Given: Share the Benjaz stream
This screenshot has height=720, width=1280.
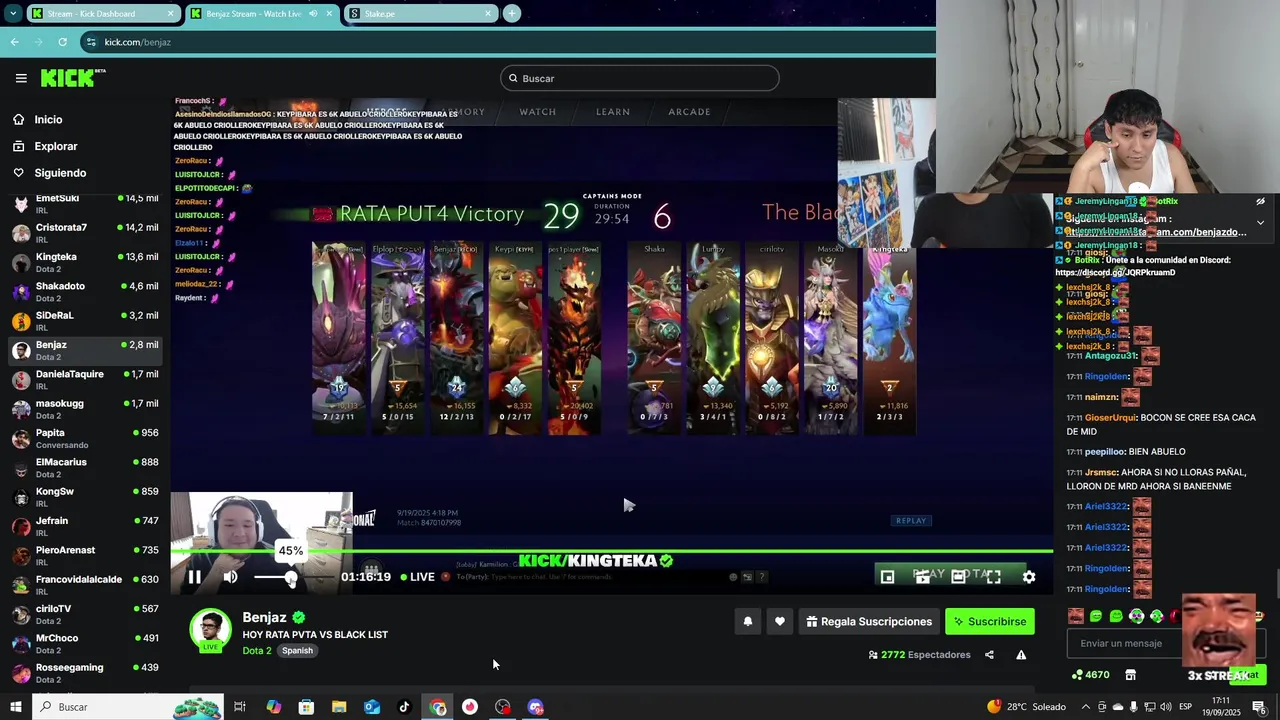Looking at the screenshot, I should tap(989, 655).
